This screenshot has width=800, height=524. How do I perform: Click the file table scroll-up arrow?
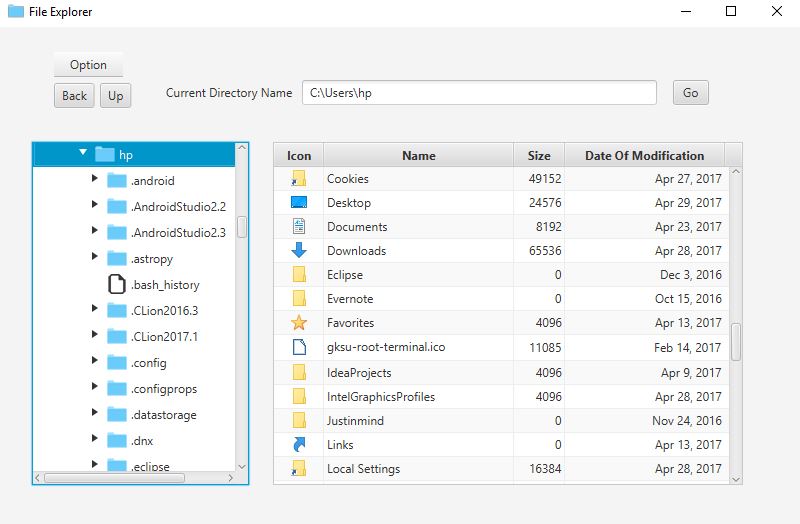coord(736,172)
